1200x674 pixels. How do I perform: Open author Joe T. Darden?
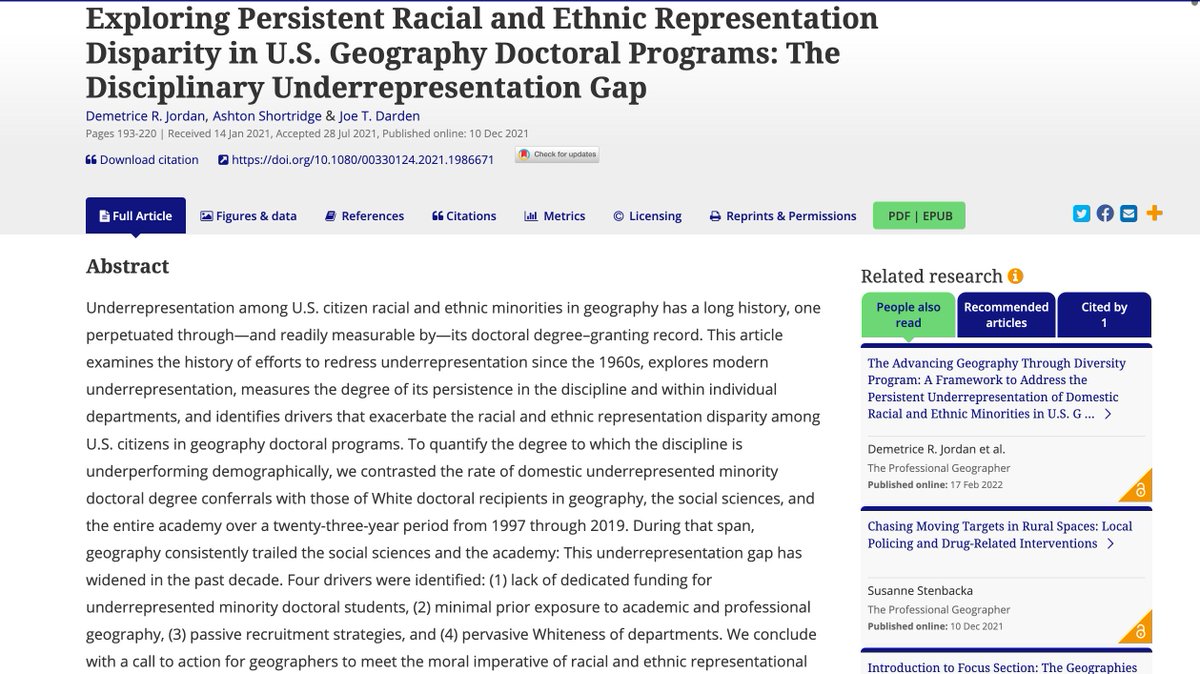[x=380, y=116]
